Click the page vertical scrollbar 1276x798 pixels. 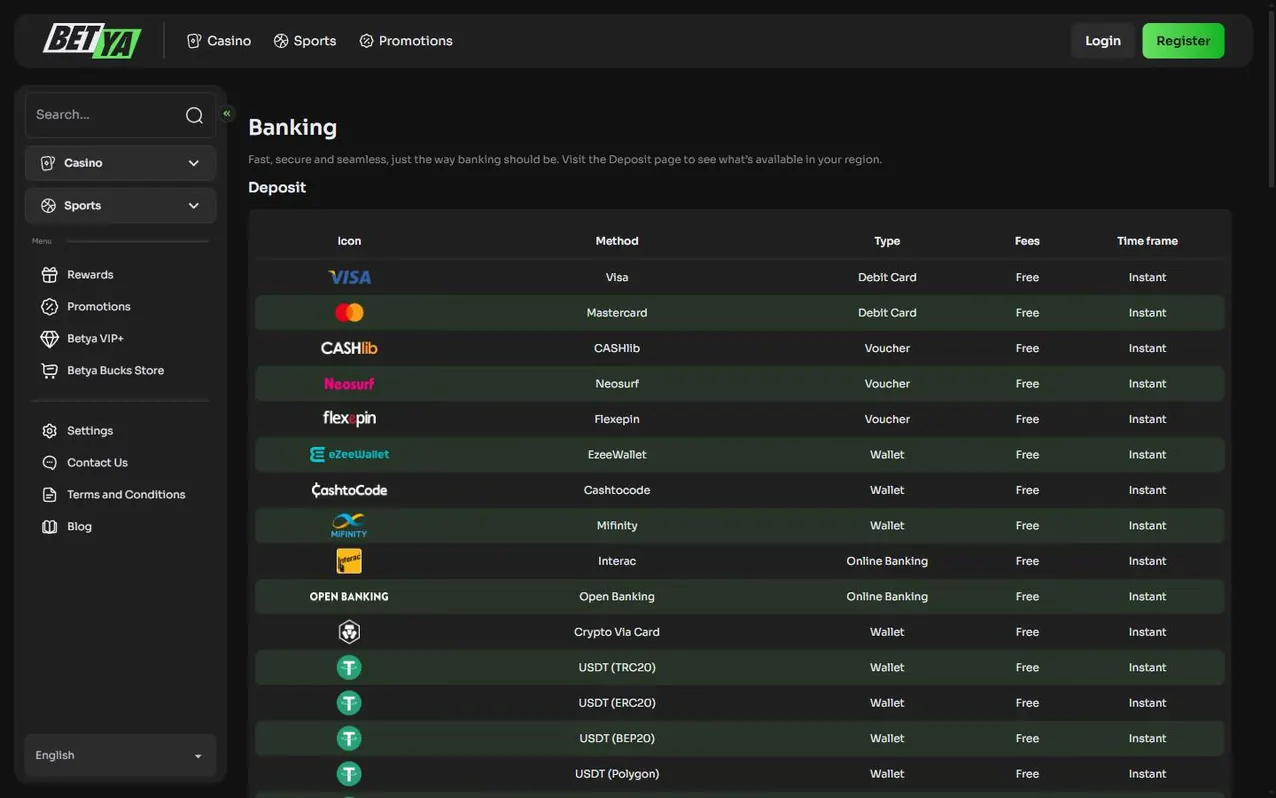coord(1270,100)
